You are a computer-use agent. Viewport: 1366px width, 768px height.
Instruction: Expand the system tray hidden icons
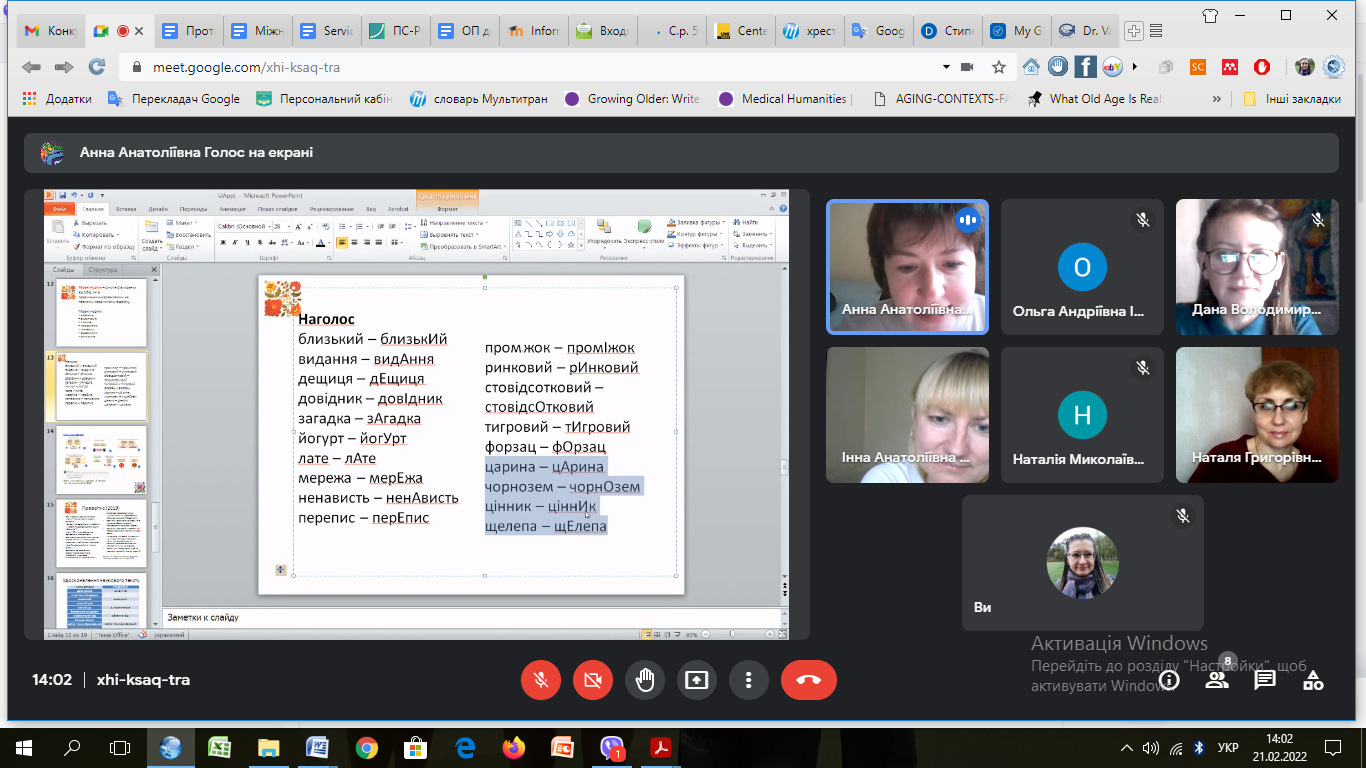coord(1129,748)
